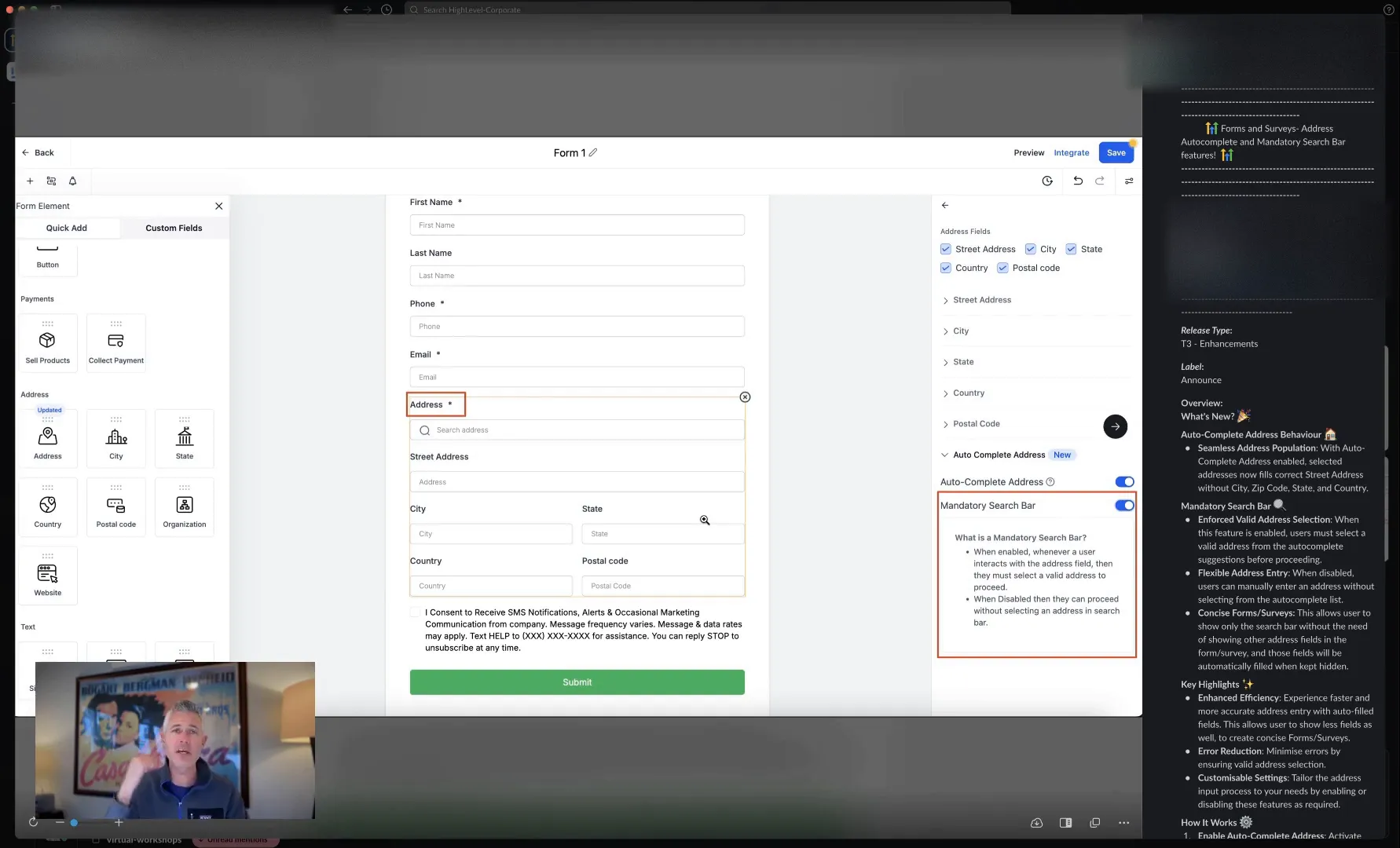This screenshot has height=848, width=1400.
Task: Open the more options ellipsis
Action: pos(1123,823)
